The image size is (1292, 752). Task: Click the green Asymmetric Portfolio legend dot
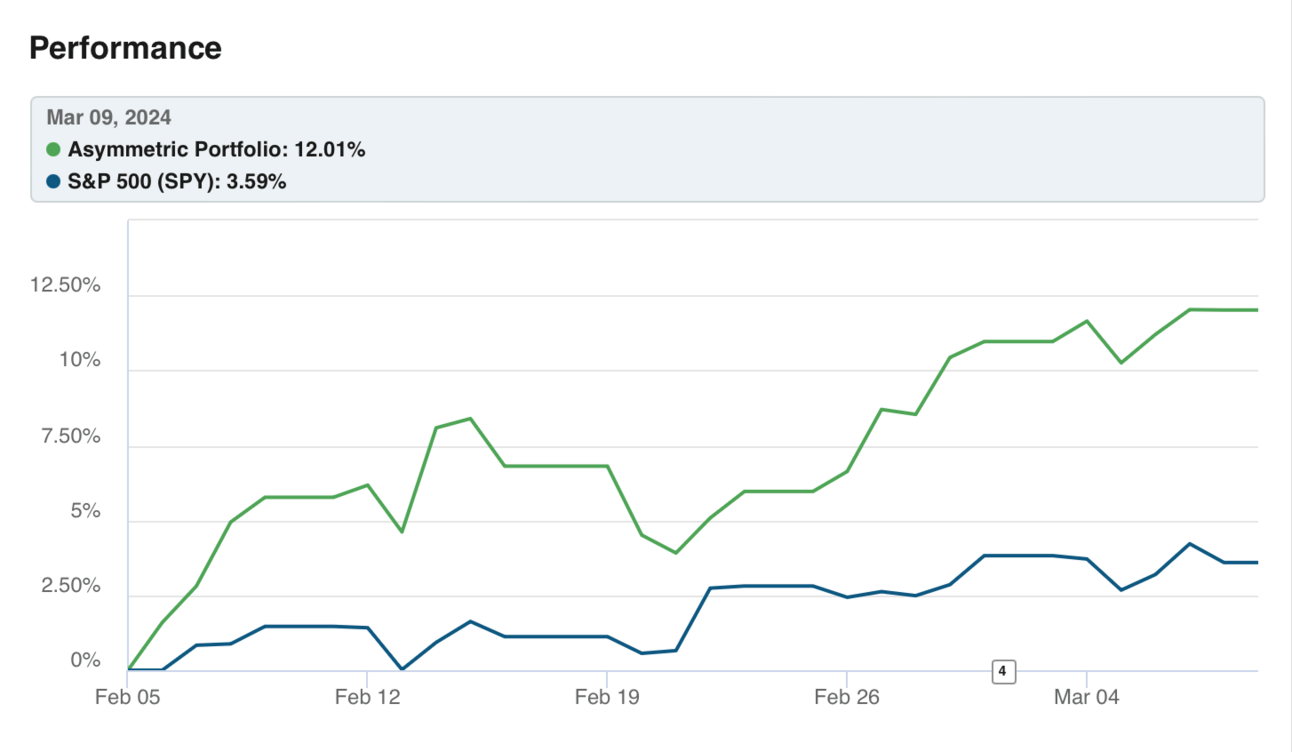[54, 151]
